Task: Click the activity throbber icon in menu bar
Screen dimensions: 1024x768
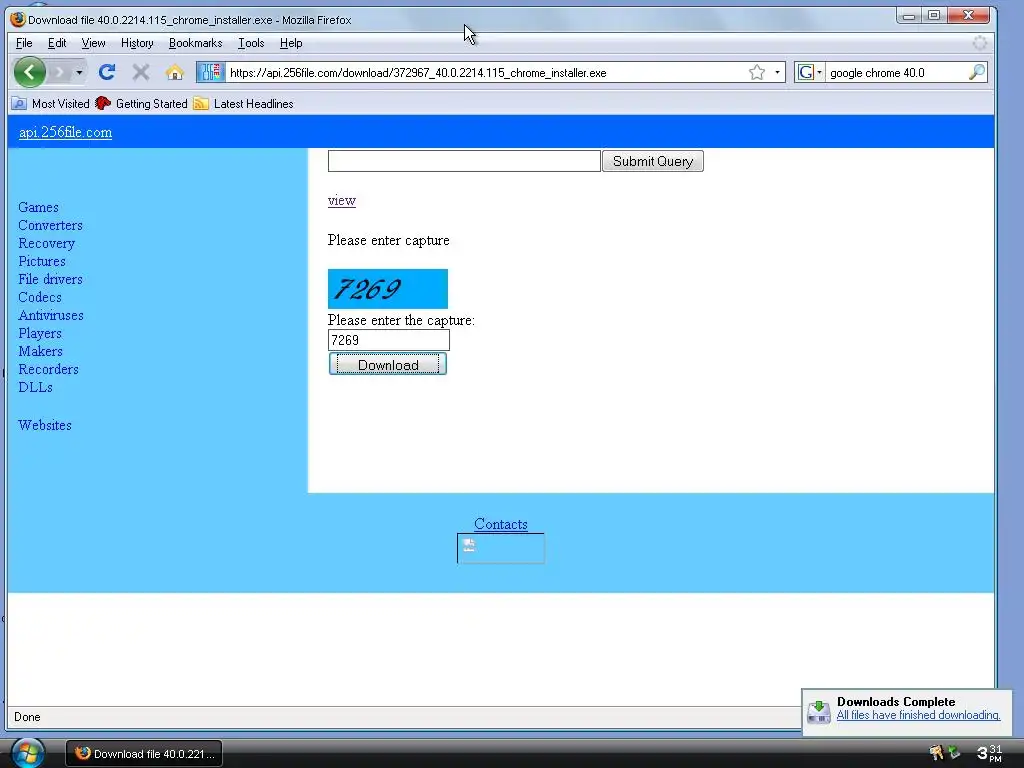Action: pos(980,43)
